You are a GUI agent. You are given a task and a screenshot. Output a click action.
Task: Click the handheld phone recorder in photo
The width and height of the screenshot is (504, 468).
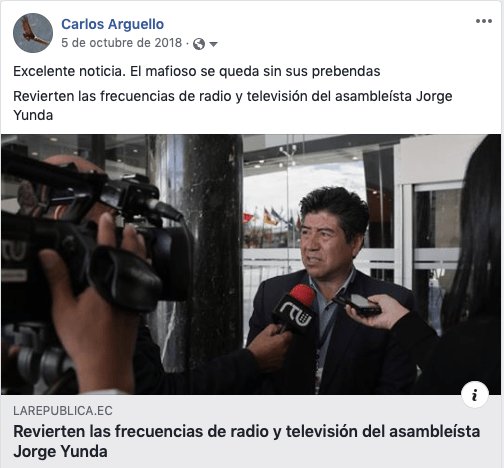tap(357, 304)
